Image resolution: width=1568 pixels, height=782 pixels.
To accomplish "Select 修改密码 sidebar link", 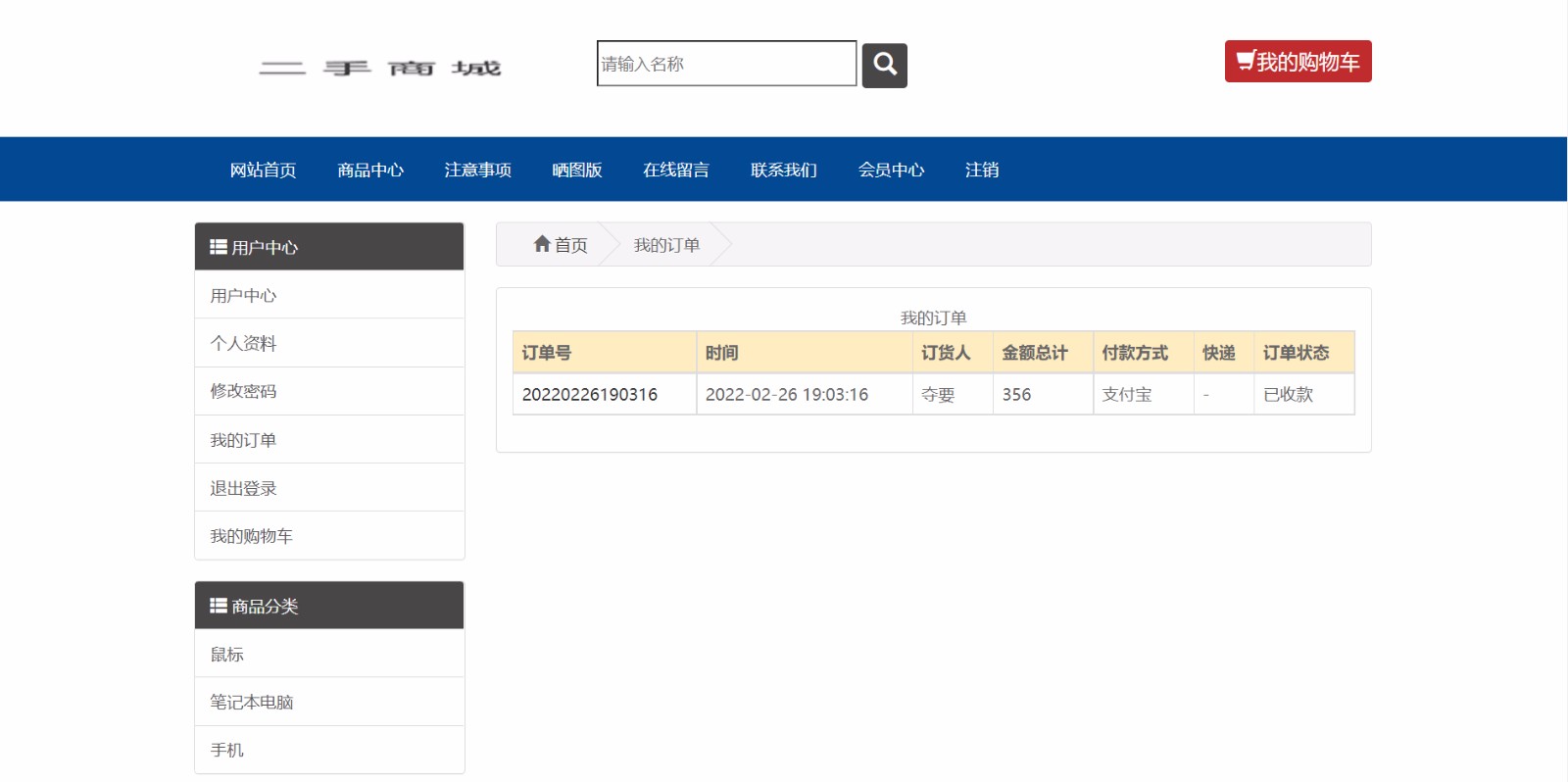I will 243,391.
